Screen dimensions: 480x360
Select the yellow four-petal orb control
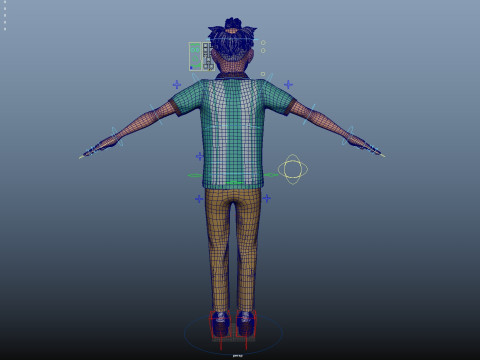click(293, 169)
